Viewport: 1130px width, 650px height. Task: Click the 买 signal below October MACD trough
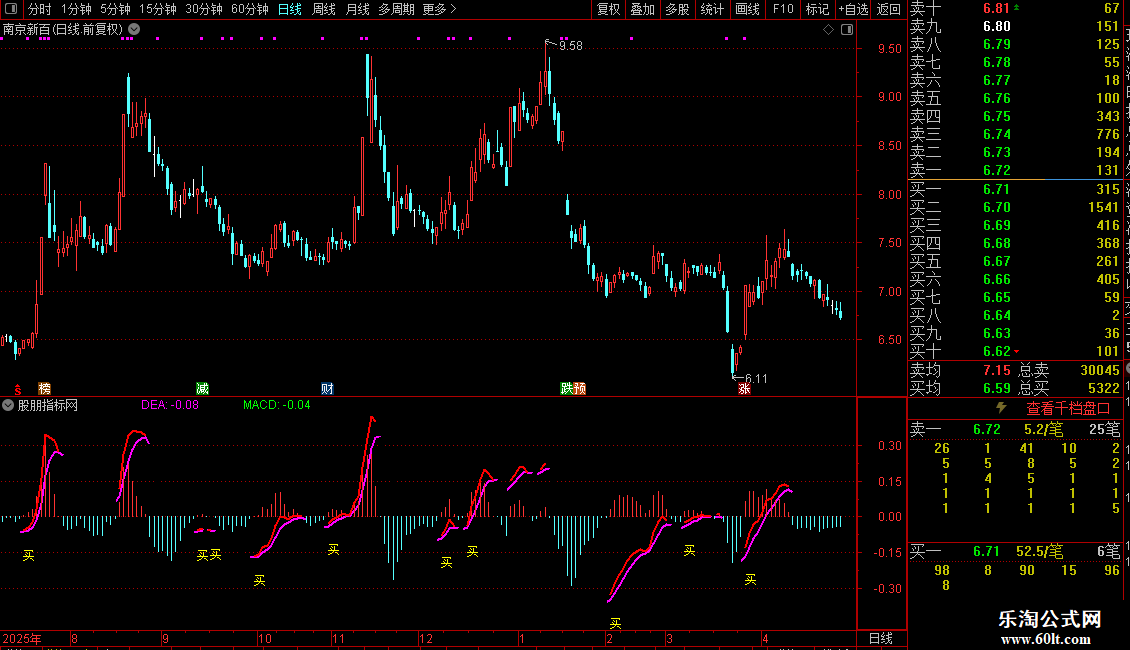pos(259,580)
